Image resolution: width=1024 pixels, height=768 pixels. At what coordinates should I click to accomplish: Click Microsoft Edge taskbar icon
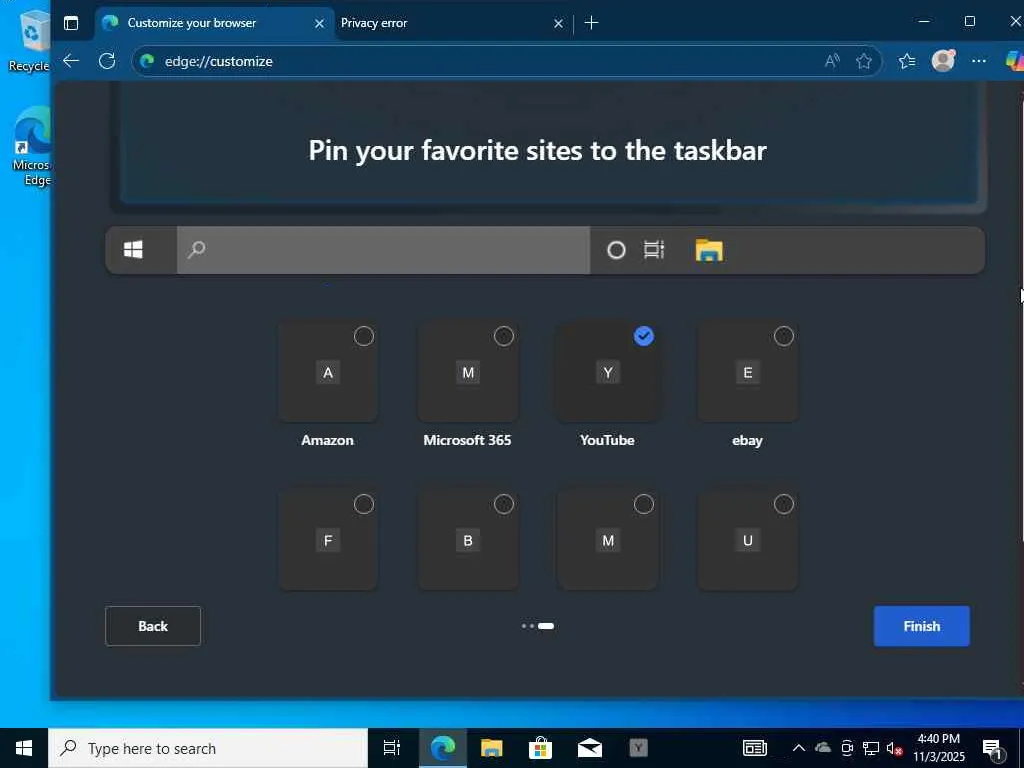pyautogui.click(x=443, y=748)
